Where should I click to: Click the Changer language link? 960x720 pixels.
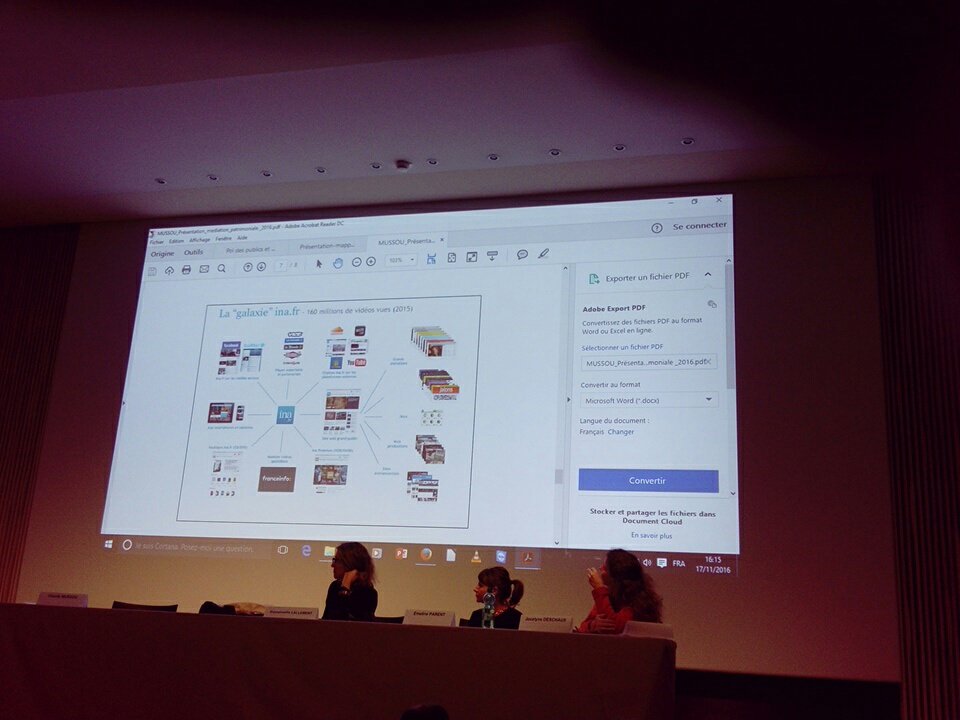point(621,432)
